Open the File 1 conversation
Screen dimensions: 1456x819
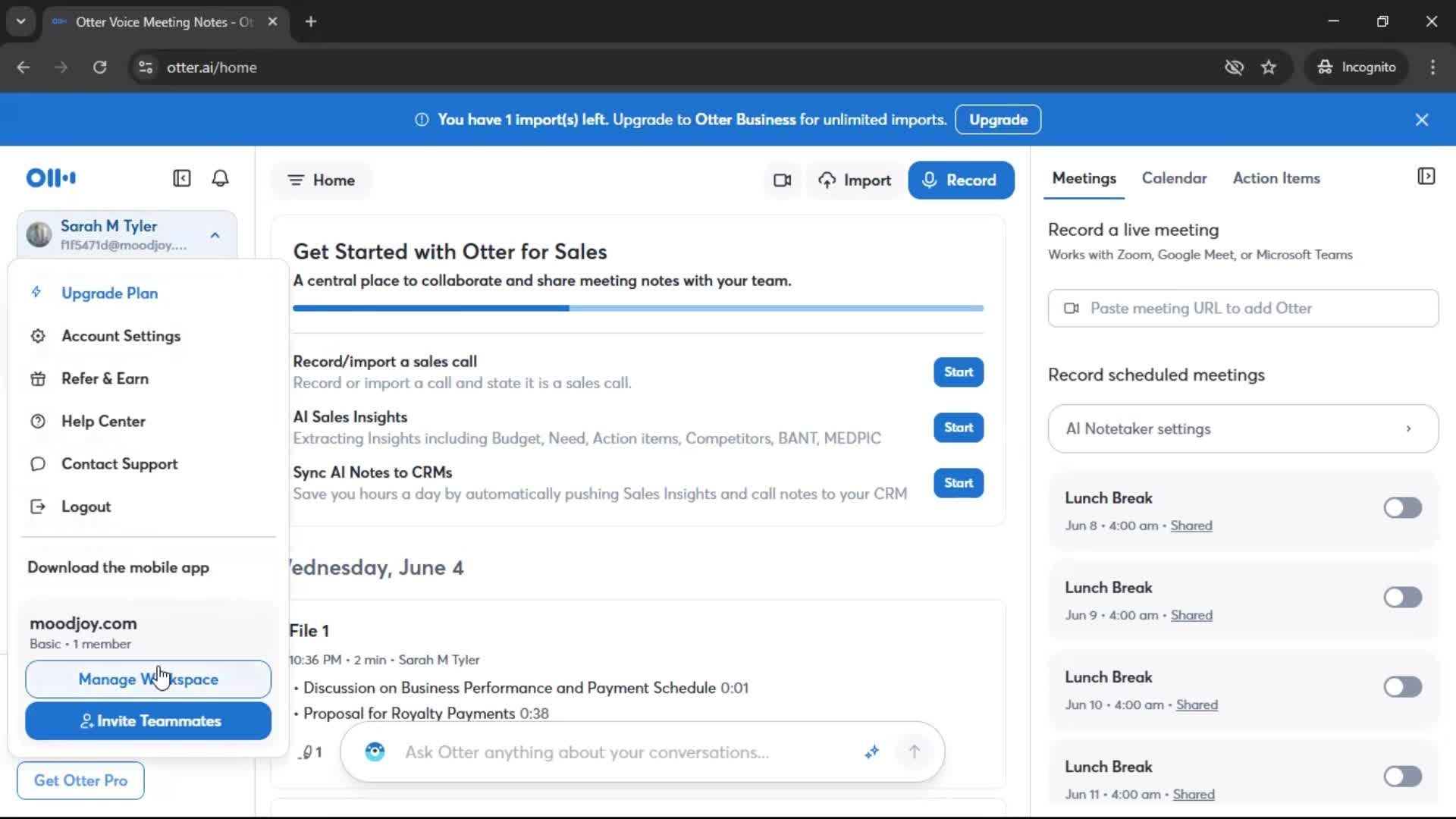tap(309, 631)
